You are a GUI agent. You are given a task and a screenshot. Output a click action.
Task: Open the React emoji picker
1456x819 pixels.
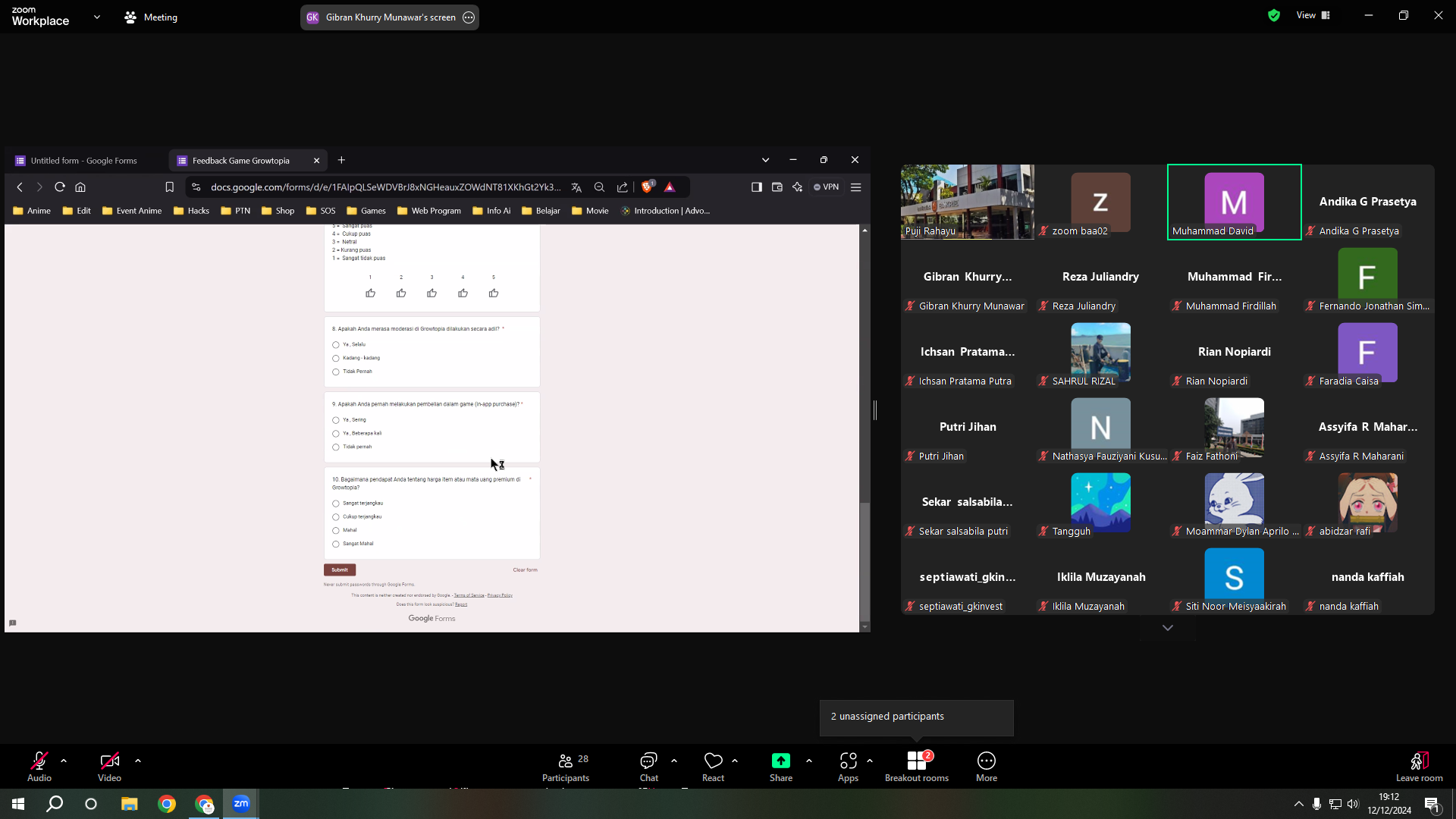click(x=713, y=766)
